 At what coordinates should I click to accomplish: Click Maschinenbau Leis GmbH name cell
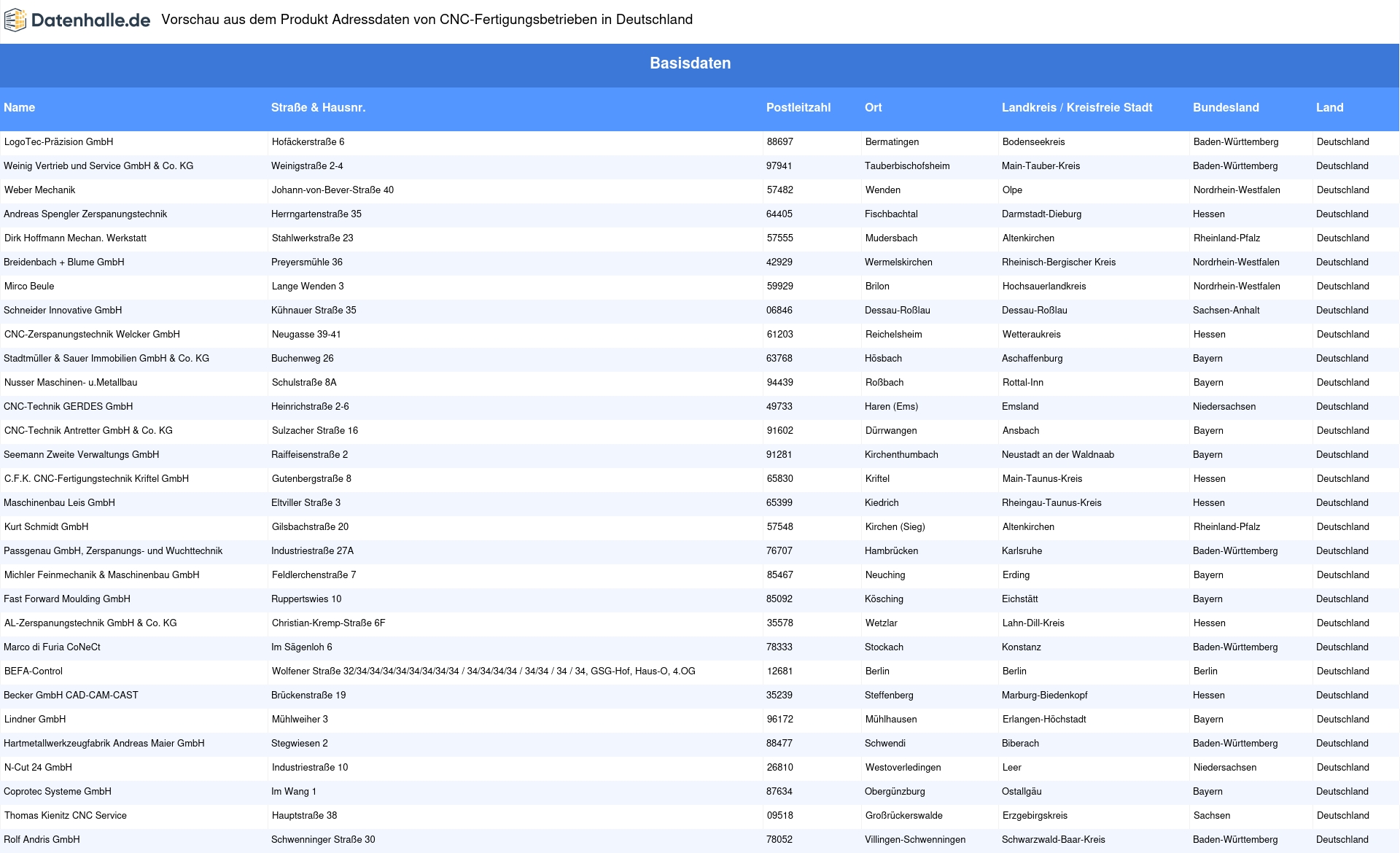click(59, 502)
